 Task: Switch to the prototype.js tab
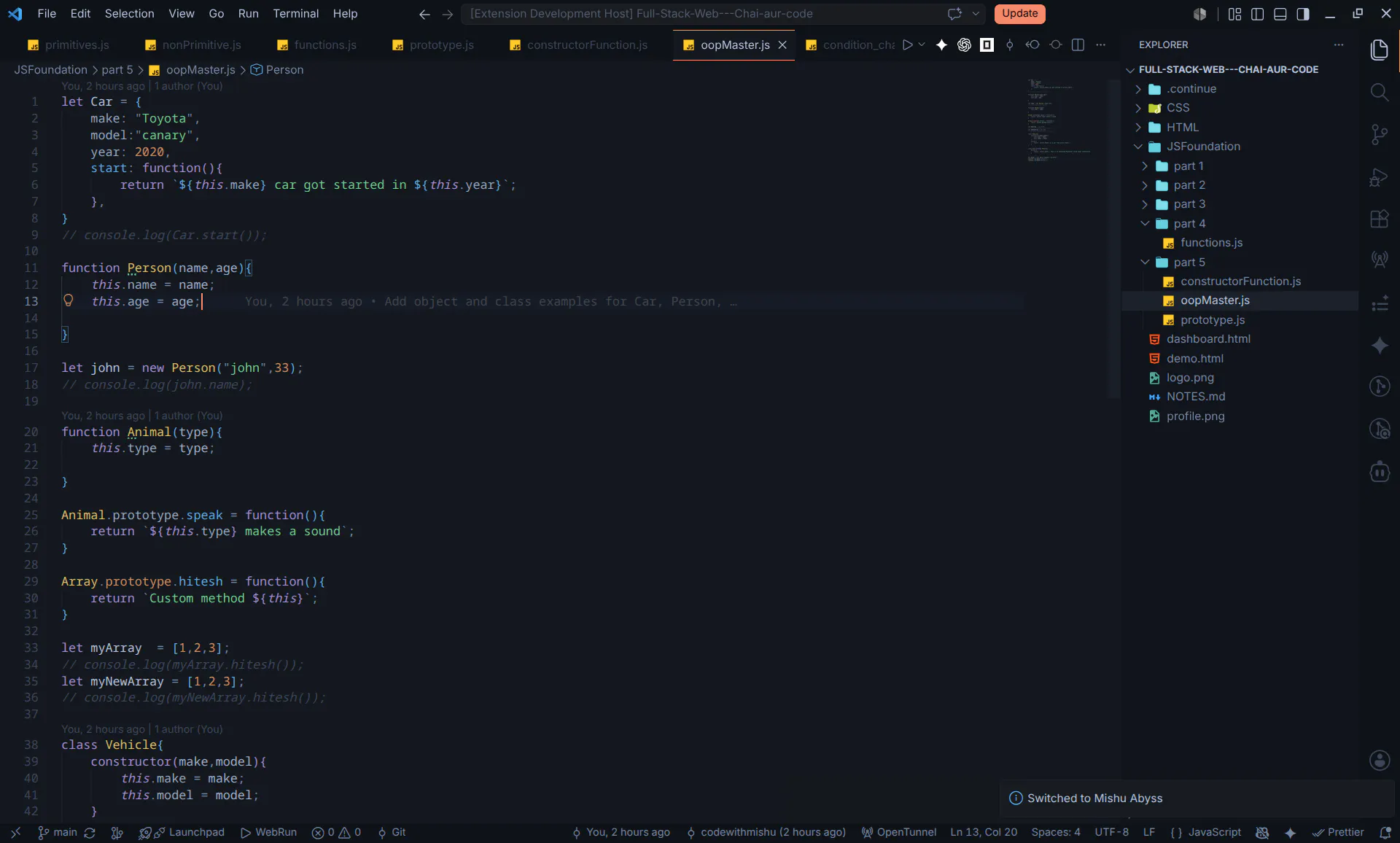[x=433, y=45]
